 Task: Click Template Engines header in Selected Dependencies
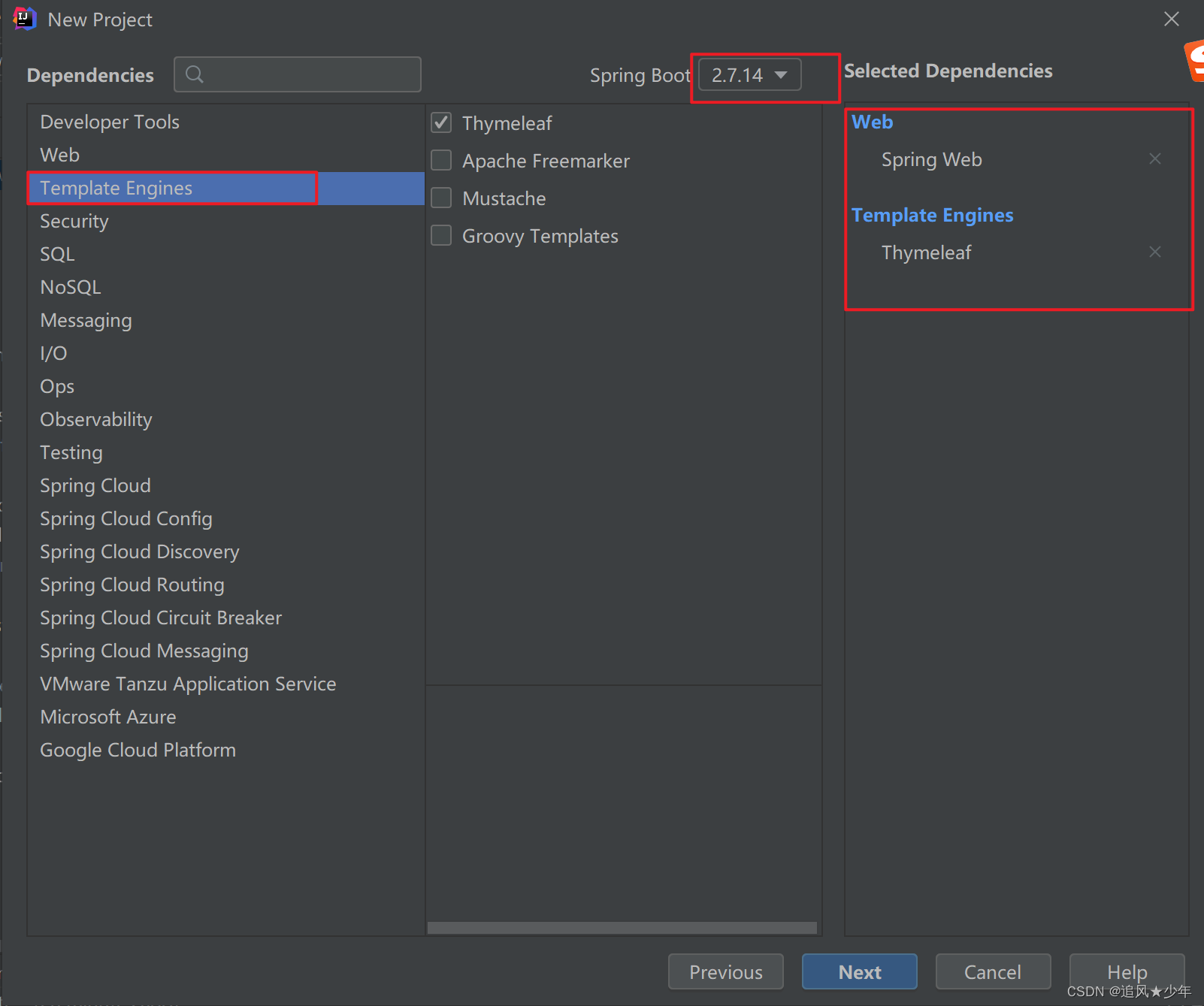pyautogui.click(x=932, y=215)
